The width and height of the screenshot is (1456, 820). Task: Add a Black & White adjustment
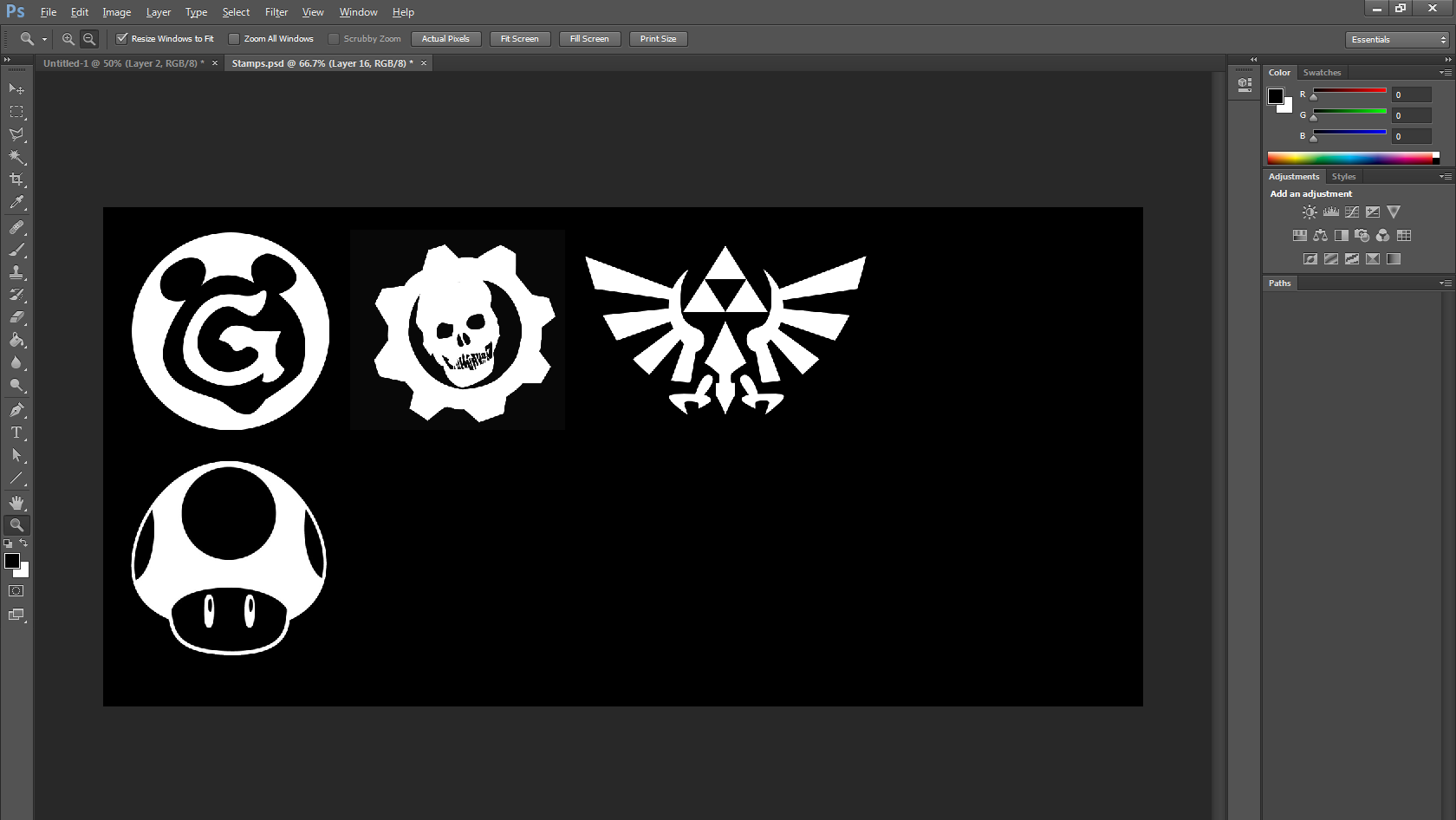click(x=1342, y=235)
